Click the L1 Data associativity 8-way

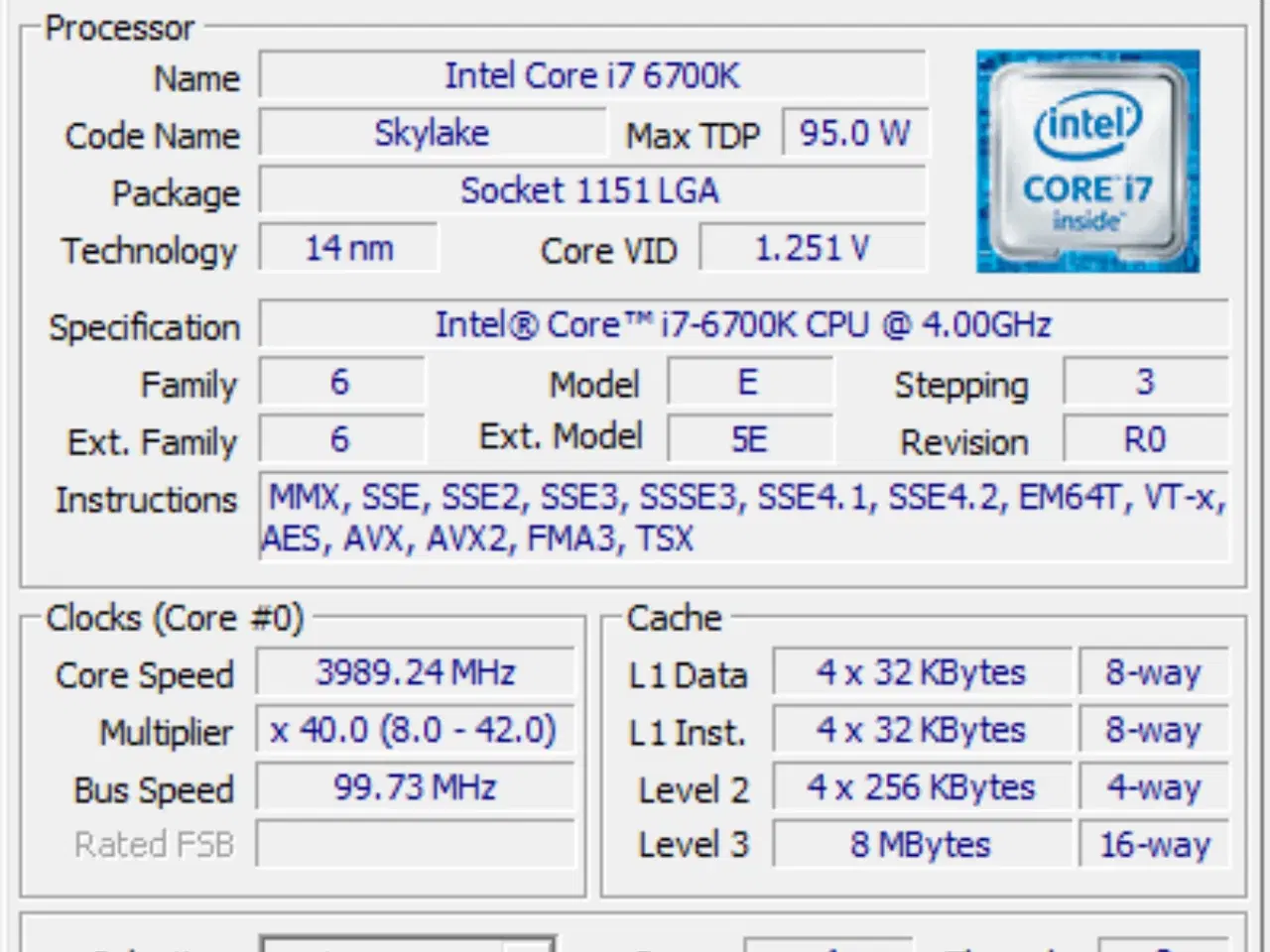pos(1154,672)
